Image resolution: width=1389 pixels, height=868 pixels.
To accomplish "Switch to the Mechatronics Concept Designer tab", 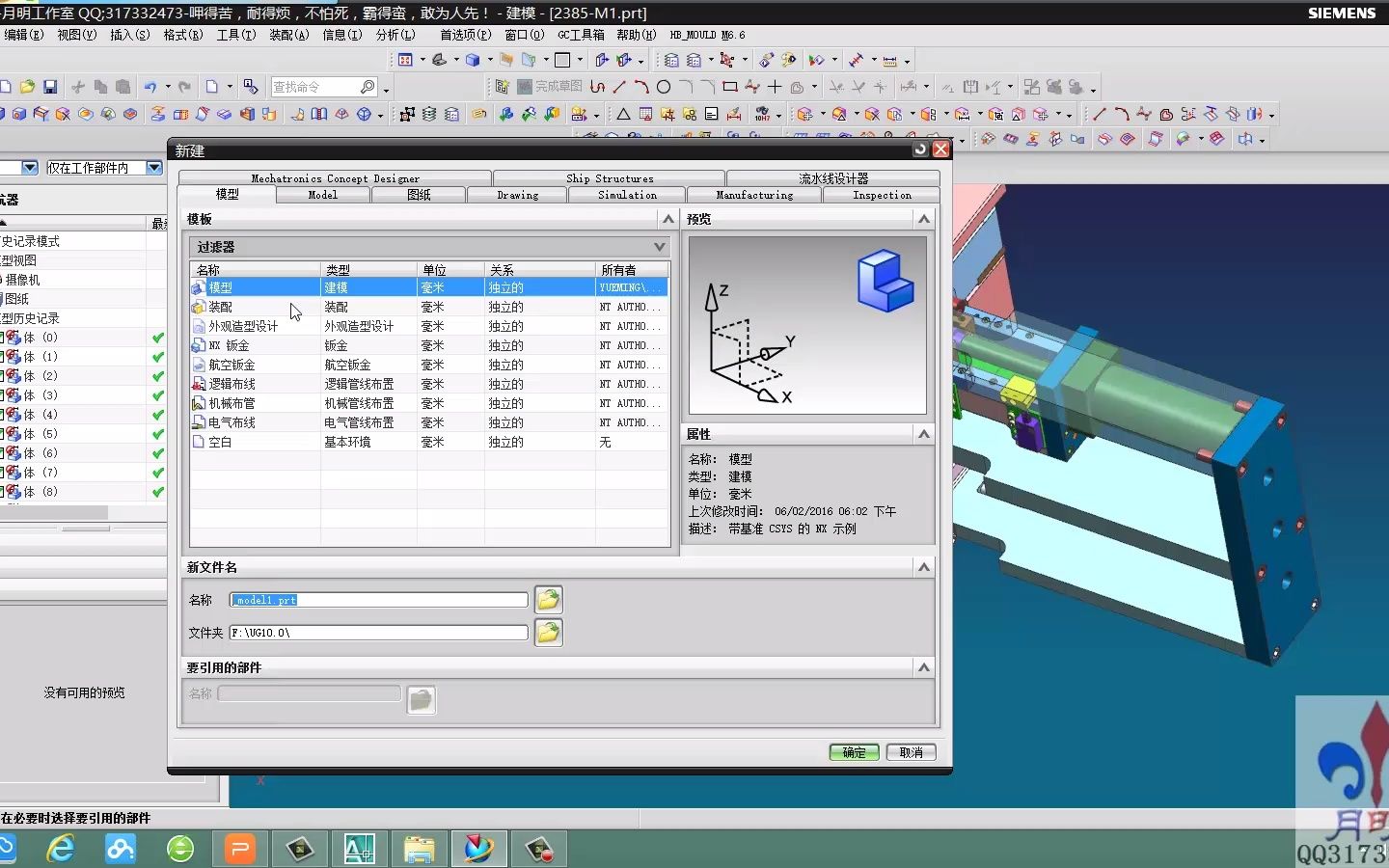I will pyautogui.click(x=336, y=178).
